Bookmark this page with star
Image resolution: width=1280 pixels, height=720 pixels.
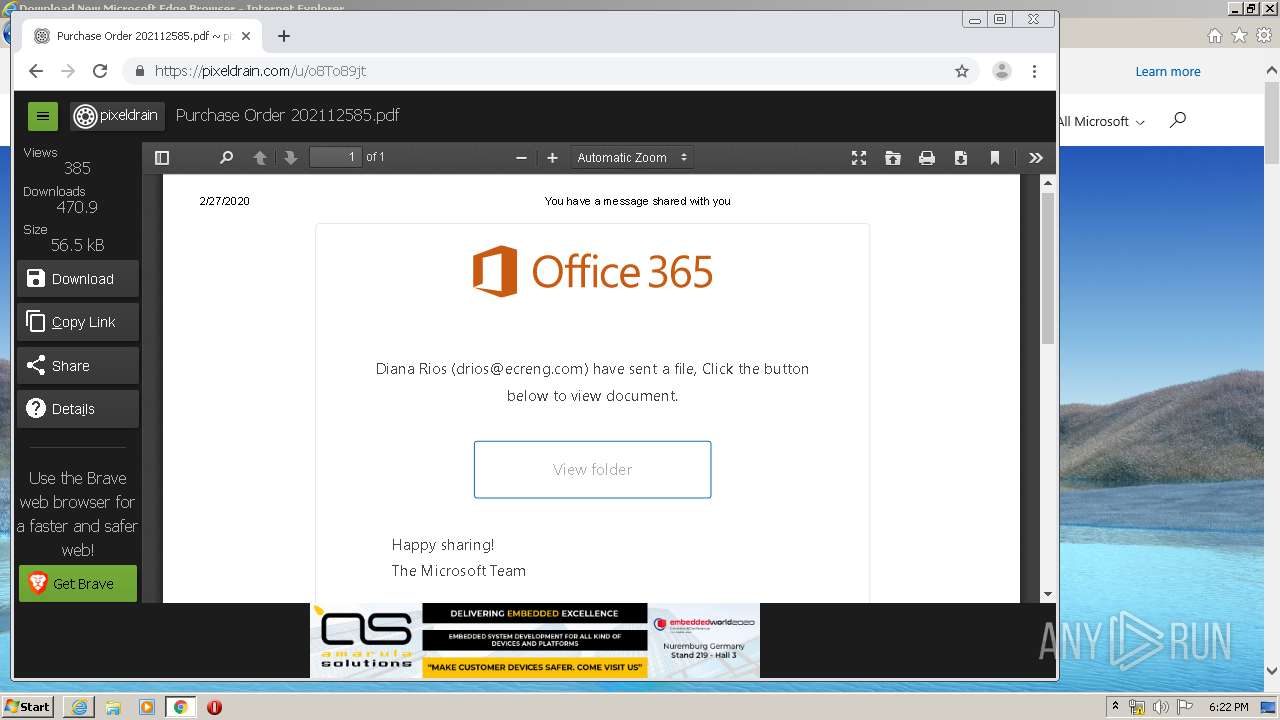[x=962, y=71]
